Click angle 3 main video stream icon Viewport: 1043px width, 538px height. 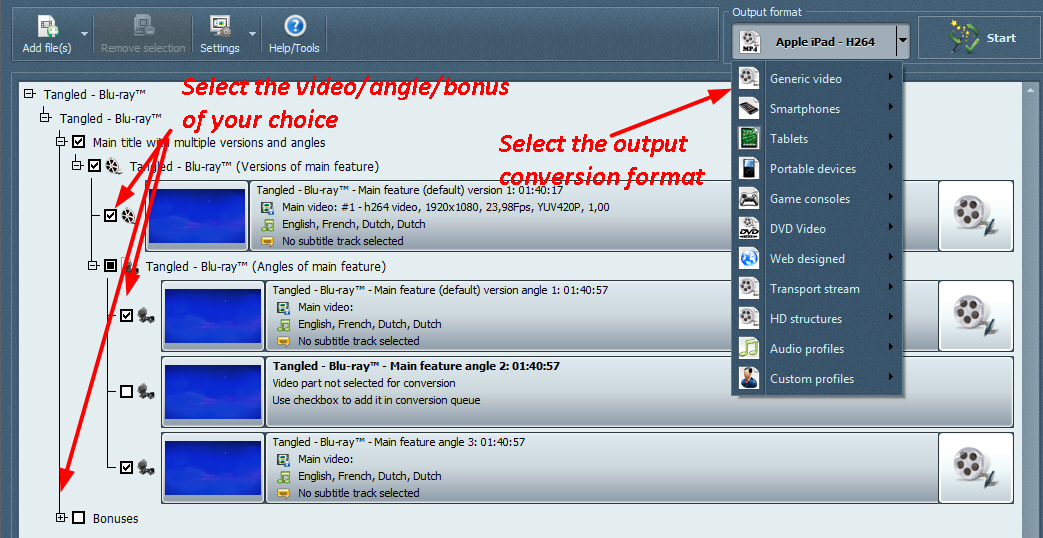point(283,459)
